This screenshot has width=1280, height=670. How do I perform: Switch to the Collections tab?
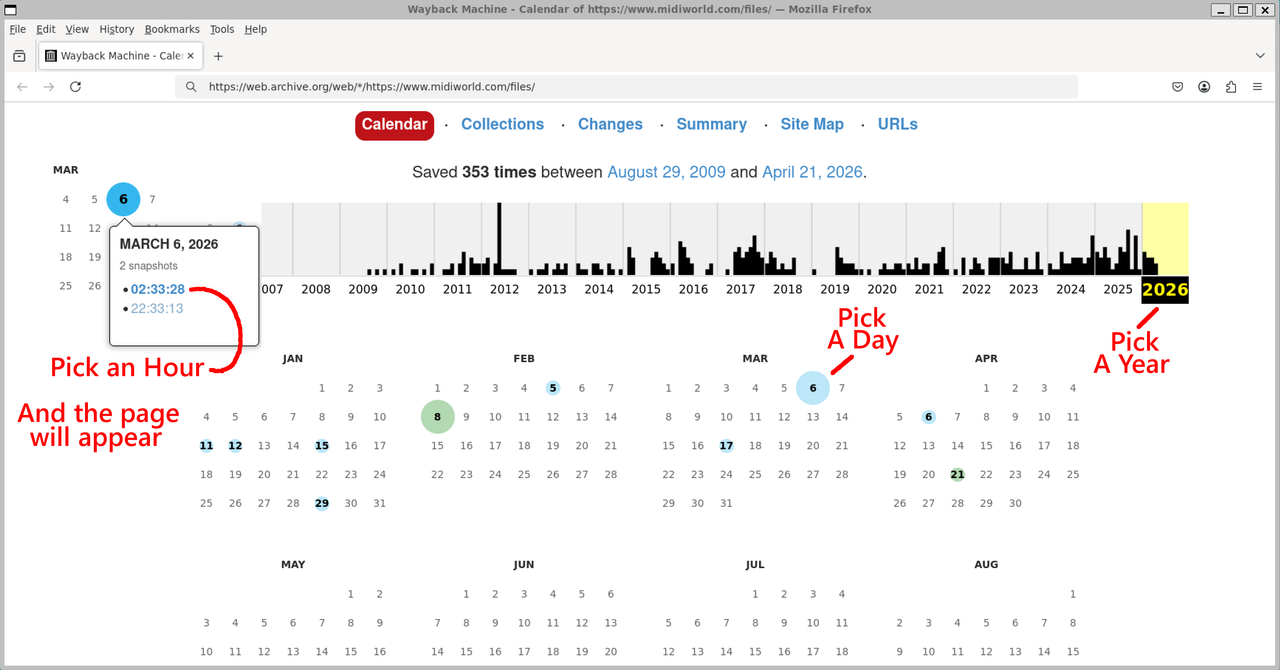point(502,124)
